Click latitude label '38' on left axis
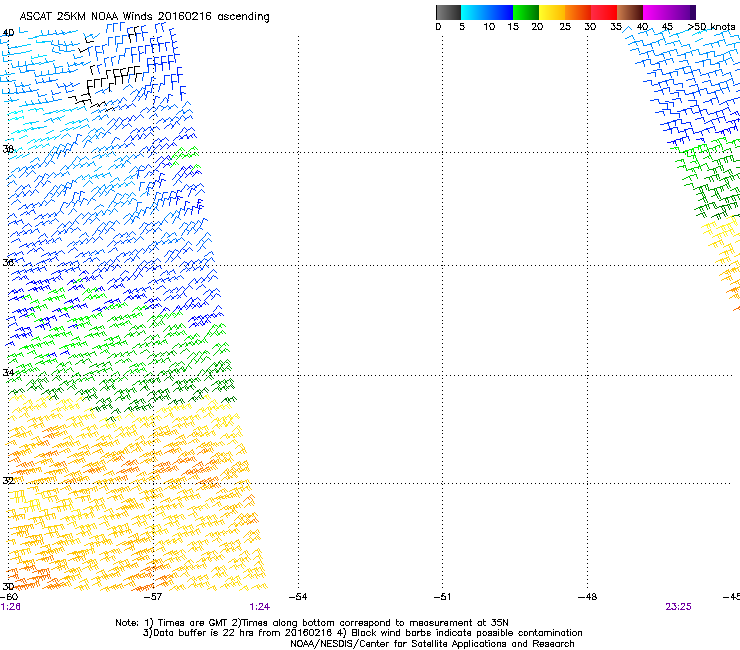The image size is (740, 650). pyautogui.click(x=8, y=149)
